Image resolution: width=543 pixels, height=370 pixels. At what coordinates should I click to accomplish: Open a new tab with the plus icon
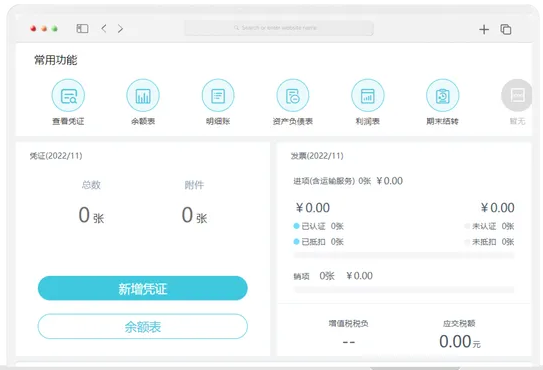coord(484,29)
